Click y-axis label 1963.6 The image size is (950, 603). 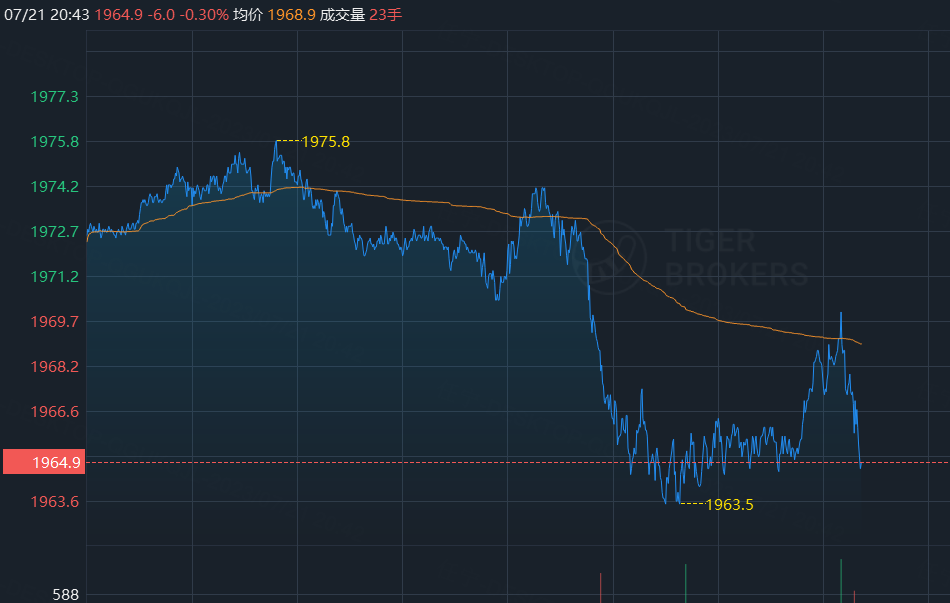point(55,501)
